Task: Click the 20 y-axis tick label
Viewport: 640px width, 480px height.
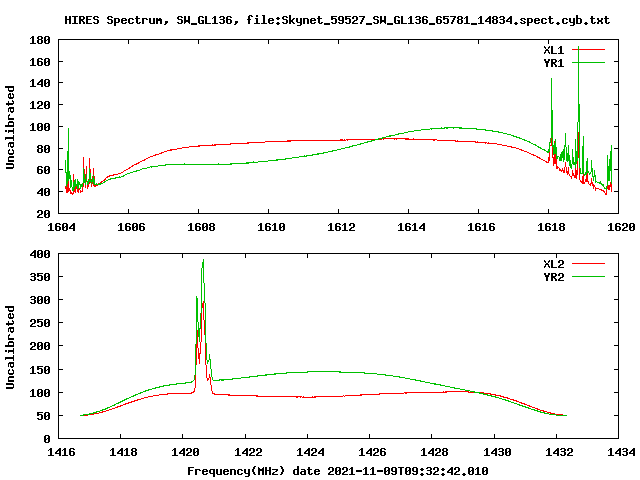Action: [x=43, y=213]
